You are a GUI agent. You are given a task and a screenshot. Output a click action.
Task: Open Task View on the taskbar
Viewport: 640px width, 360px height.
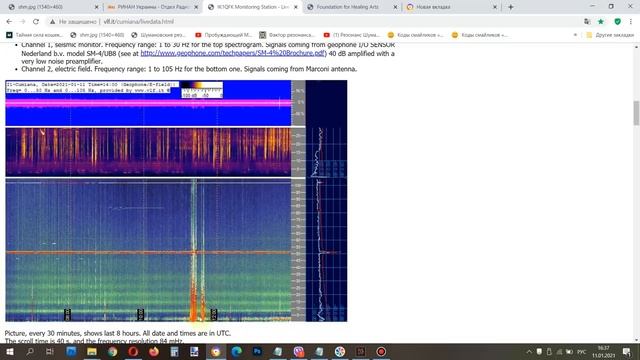click(x=50, y=351)
